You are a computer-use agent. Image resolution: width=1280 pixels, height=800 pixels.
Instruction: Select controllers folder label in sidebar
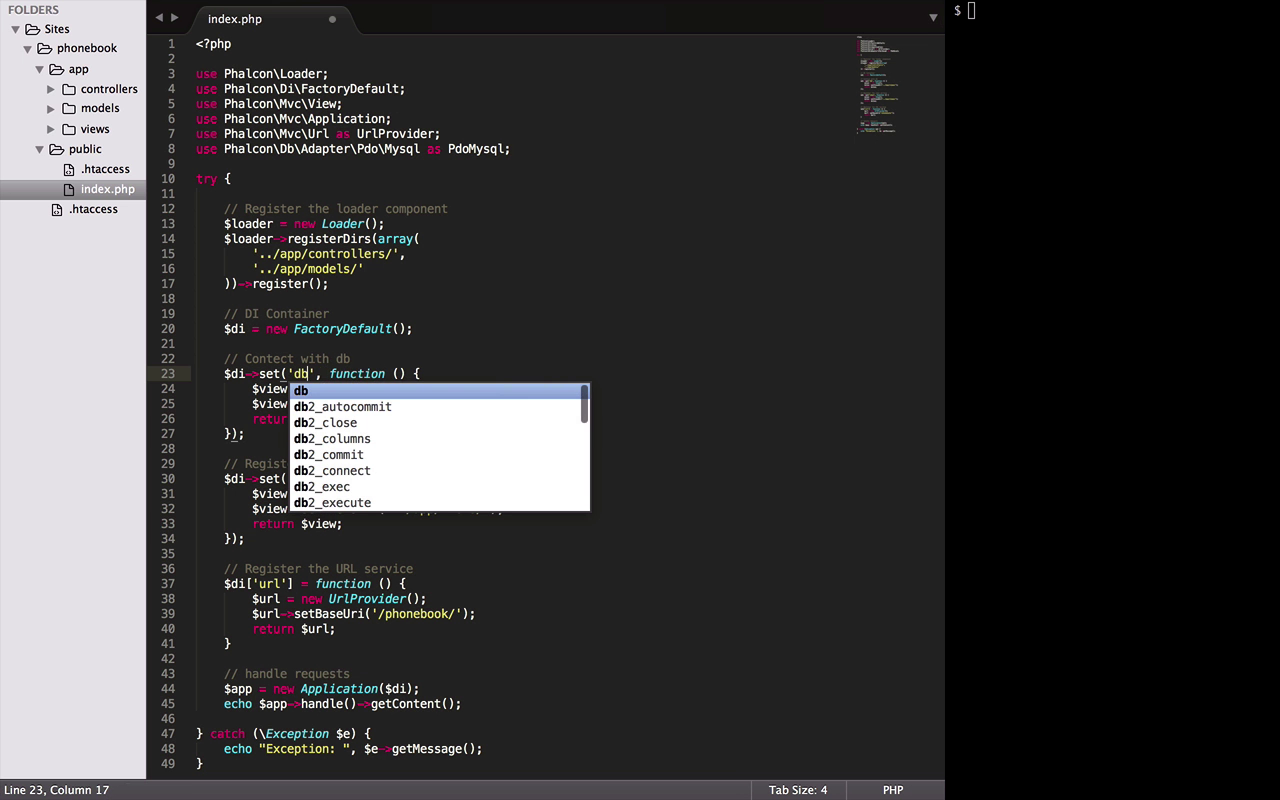[x=109, y=89]
